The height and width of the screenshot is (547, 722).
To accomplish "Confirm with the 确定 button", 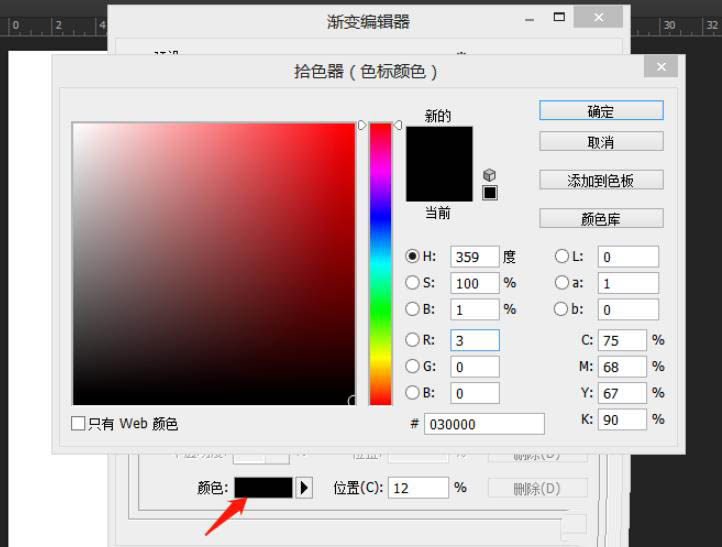I will coord(601,111).
